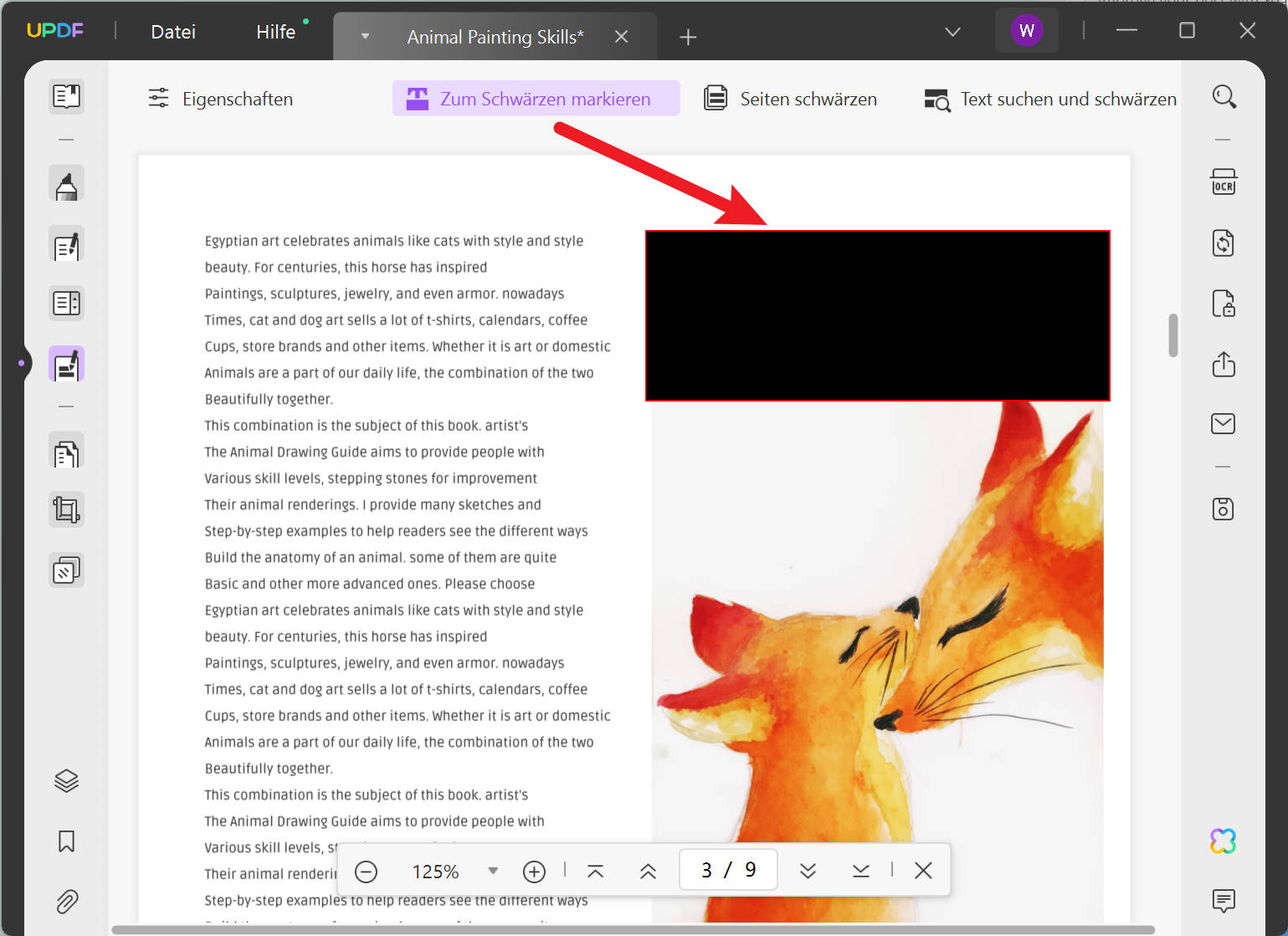
Task: Open the Bookmarks panel
Action: 66,841
